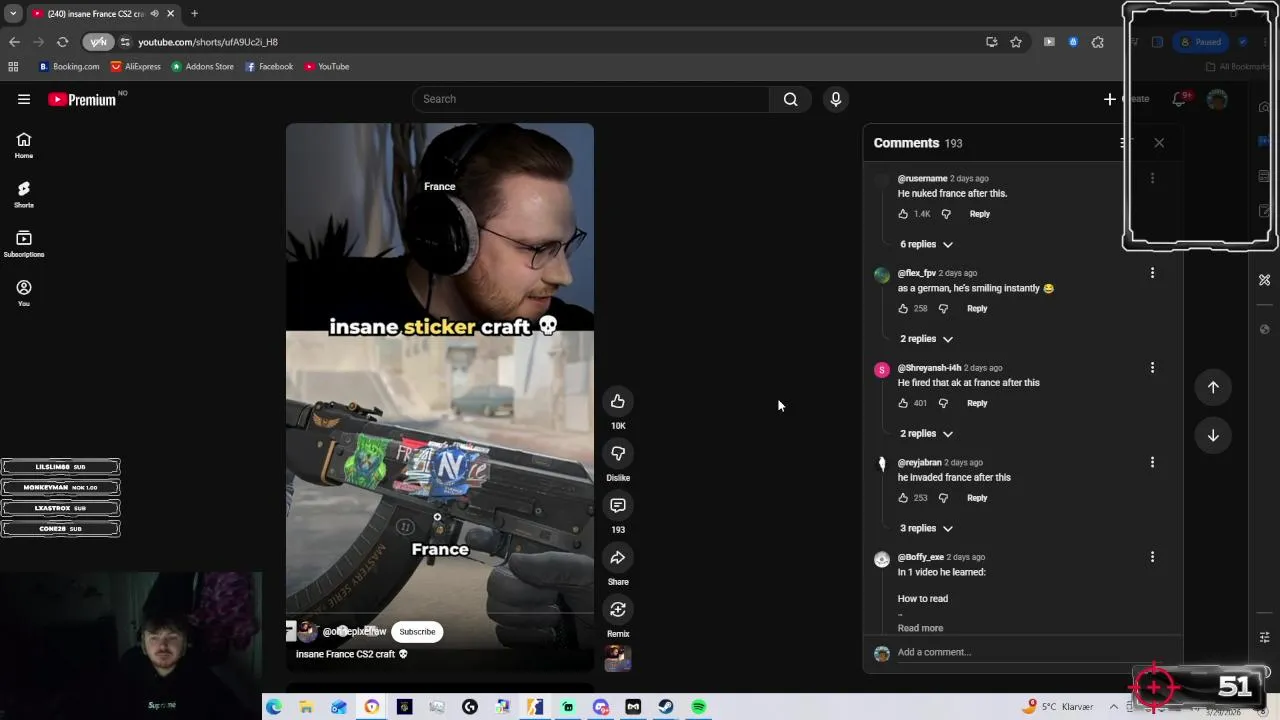
Task: Expand @Boffy_exe comment with Read more
Action: (920, 628)
